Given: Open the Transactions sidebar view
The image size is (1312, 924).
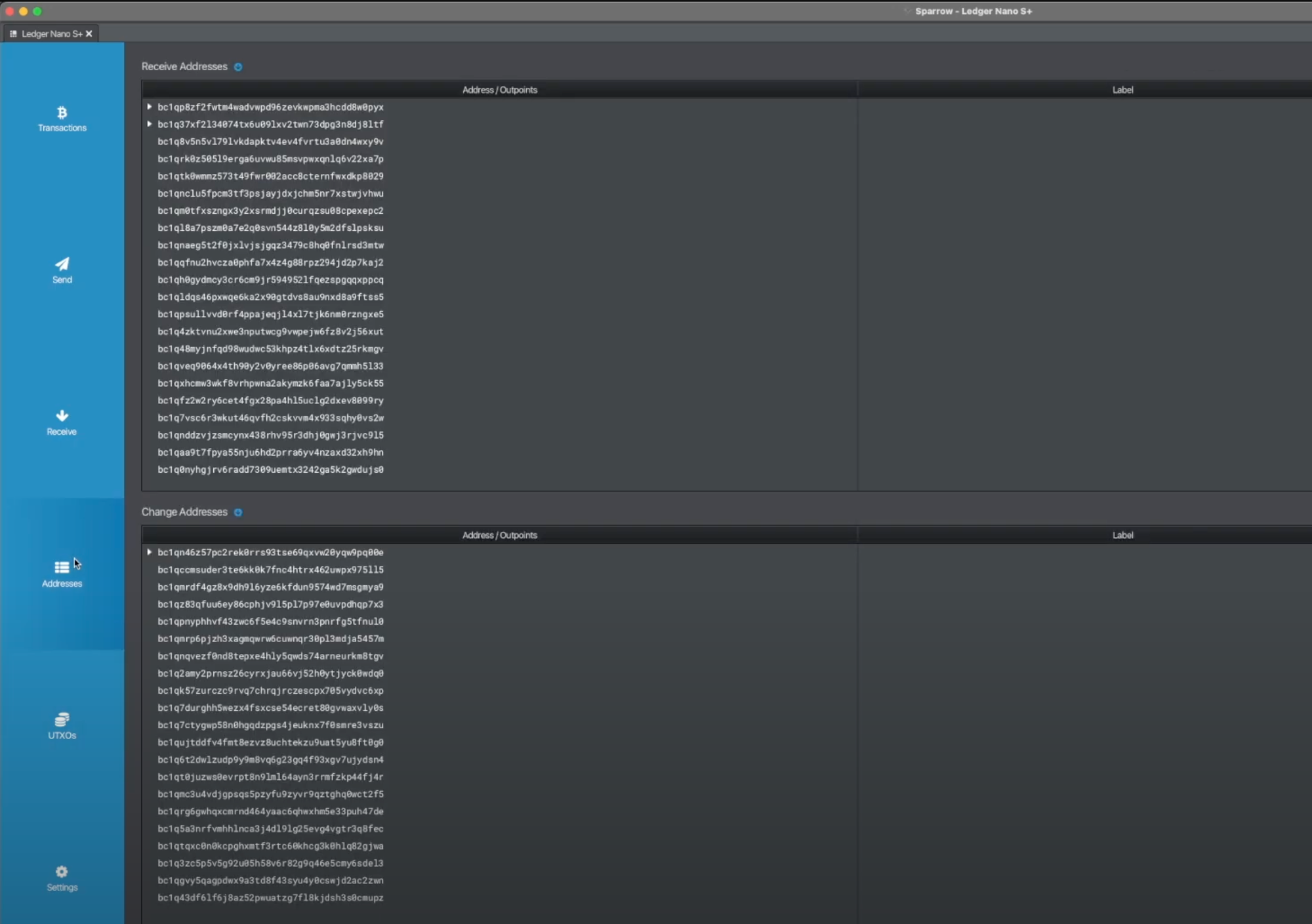Looking at the screenshot, I should tap(62, 119).
